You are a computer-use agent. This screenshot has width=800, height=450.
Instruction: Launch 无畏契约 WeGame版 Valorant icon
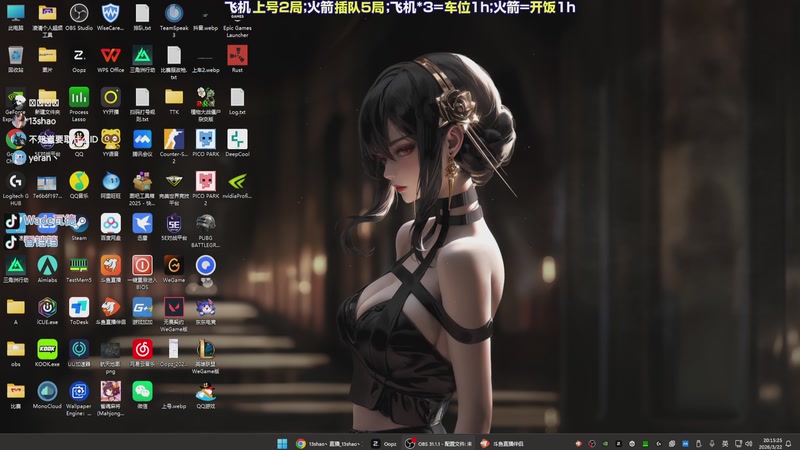(x=174, y=307)
